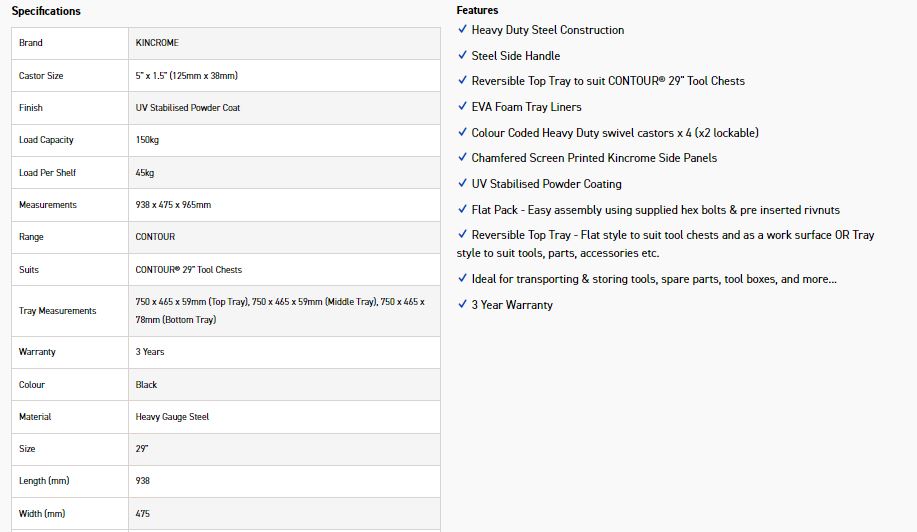Click checkmark beside 3 Year Warranty

point(462,303)
